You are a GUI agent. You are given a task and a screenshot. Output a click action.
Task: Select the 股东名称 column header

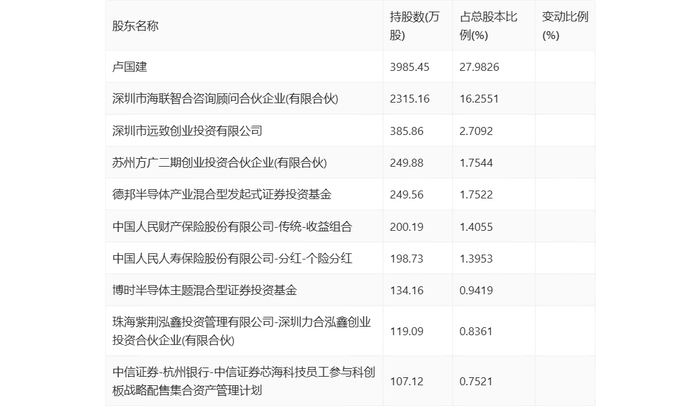click(x=135, y=26)
